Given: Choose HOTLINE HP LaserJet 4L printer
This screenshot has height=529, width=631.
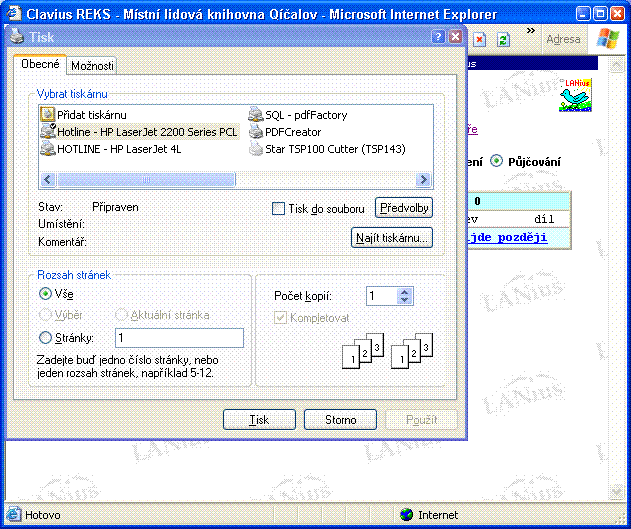Looking at the screenshot, I should [x=111, y=149].
